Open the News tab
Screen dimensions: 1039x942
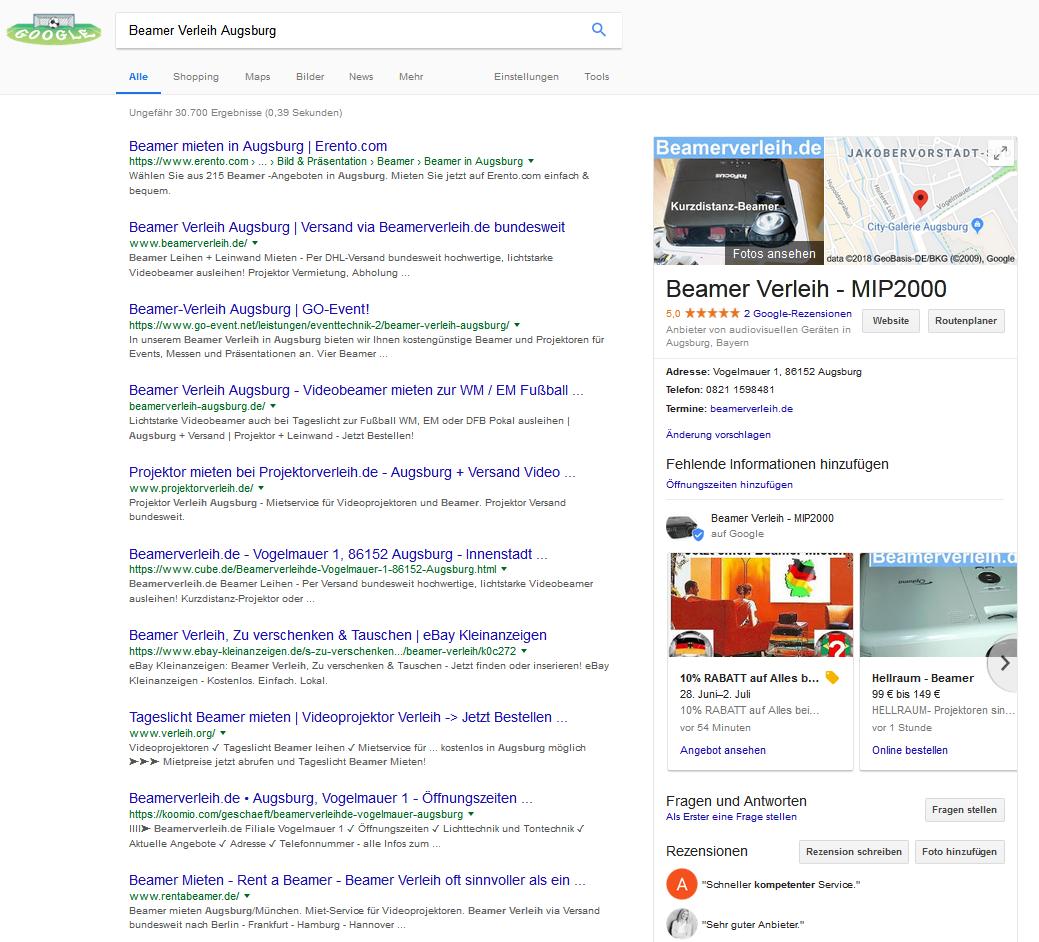coord(361,77)
